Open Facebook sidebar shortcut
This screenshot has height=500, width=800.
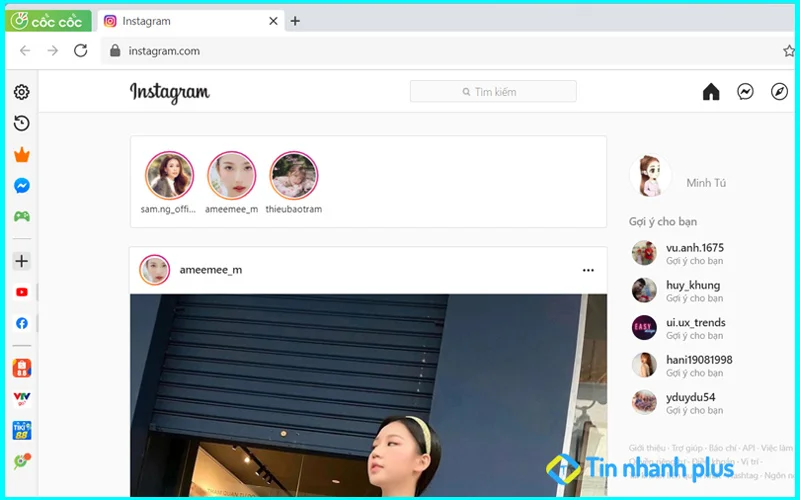coord(21,323)
